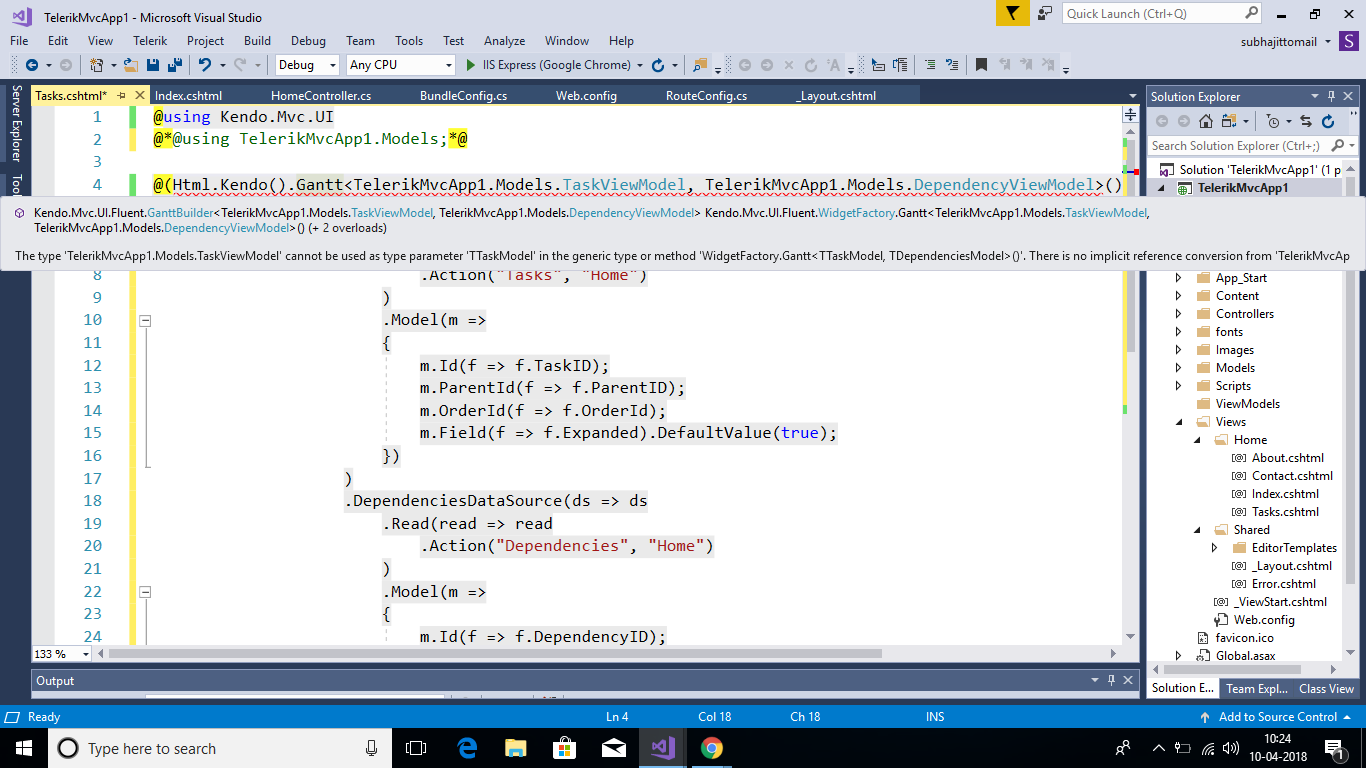
Task: Undo the last edit via toolbar
Action: click(204, 65)
